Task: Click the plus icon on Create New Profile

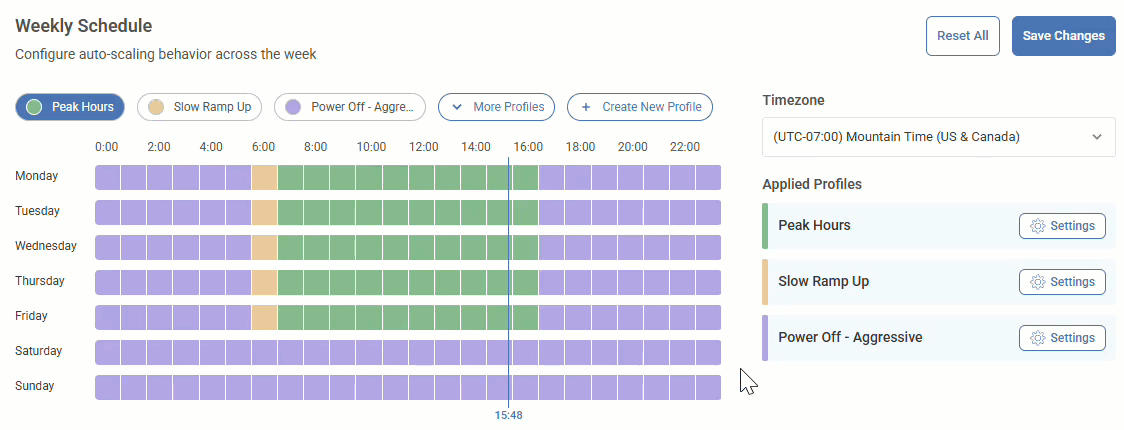Action: point(586,107)
